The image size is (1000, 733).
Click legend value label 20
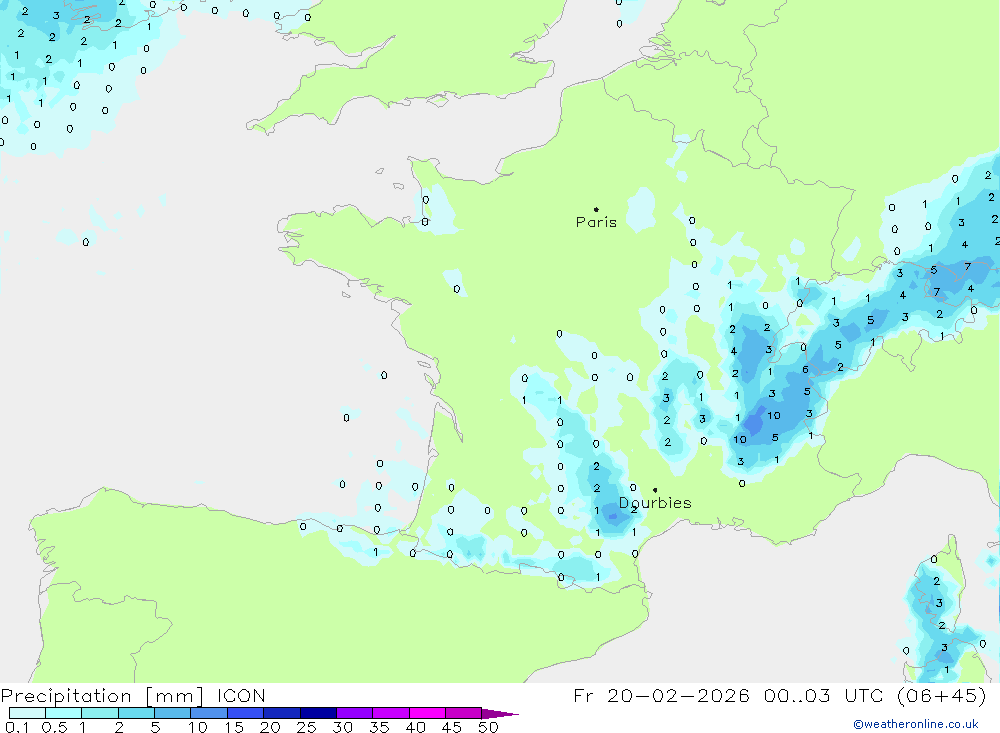click(x=270, y=727)
